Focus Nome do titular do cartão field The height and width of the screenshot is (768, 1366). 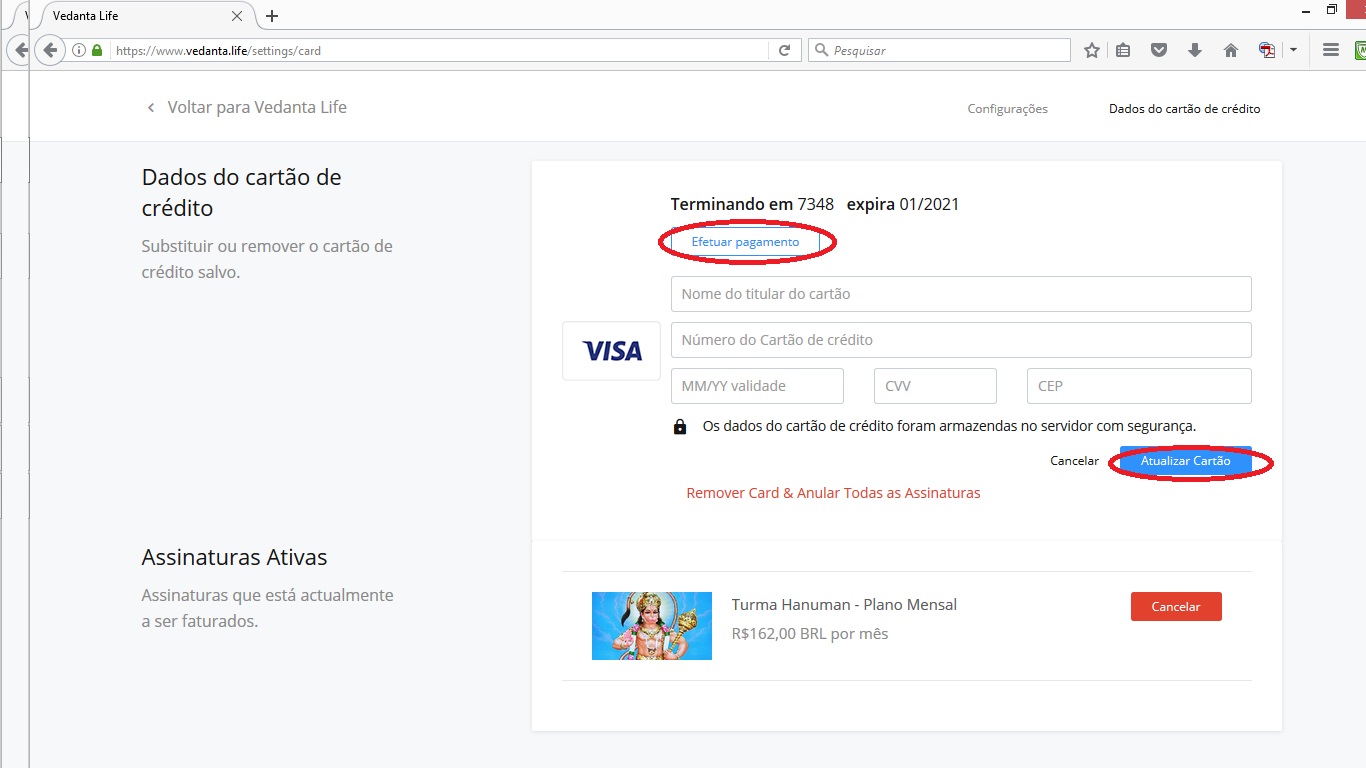point(961,294)
